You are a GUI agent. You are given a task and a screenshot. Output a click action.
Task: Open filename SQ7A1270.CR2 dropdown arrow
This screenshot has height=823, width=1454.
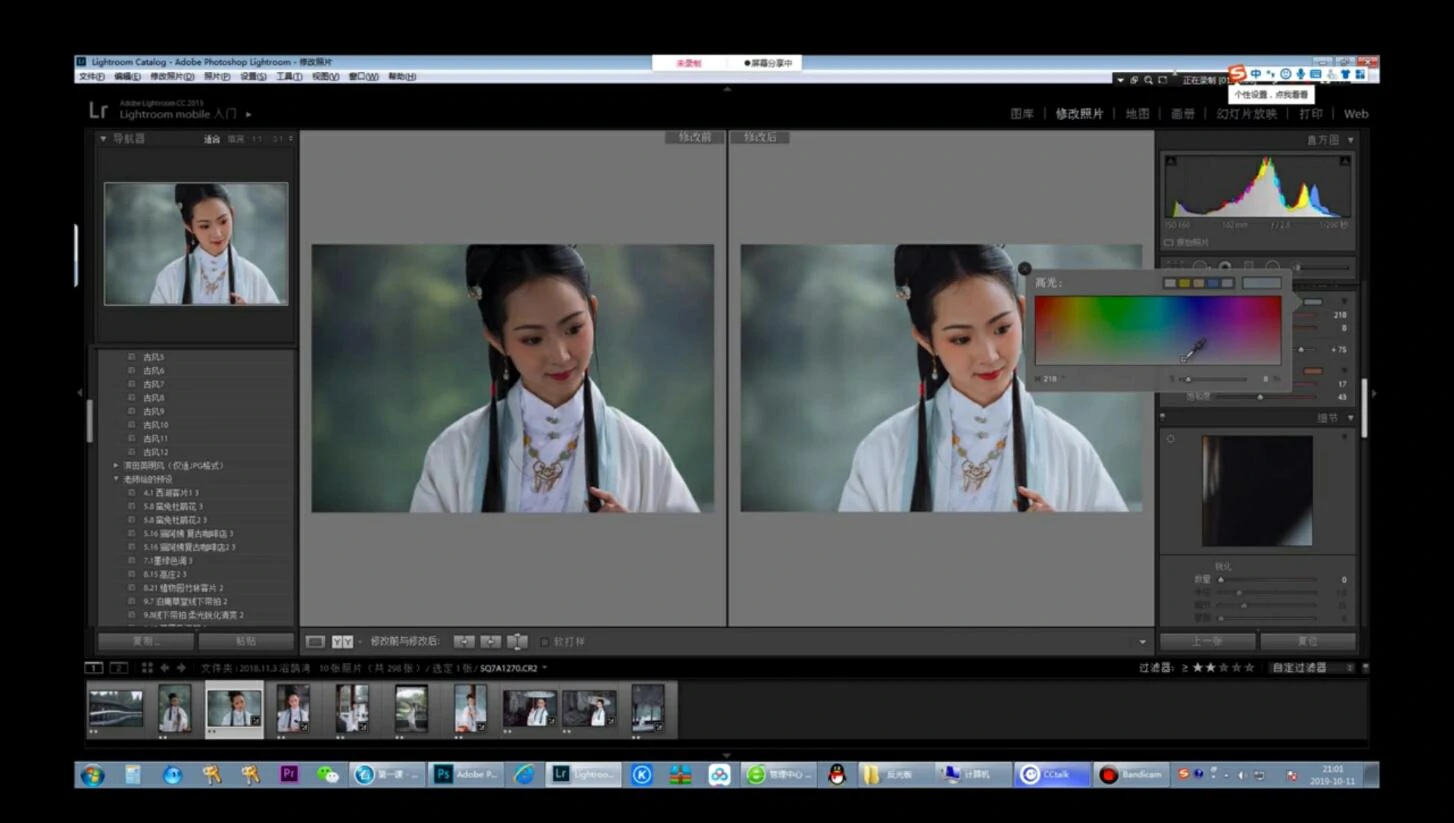pyautogui.click(x=545, y=668)
